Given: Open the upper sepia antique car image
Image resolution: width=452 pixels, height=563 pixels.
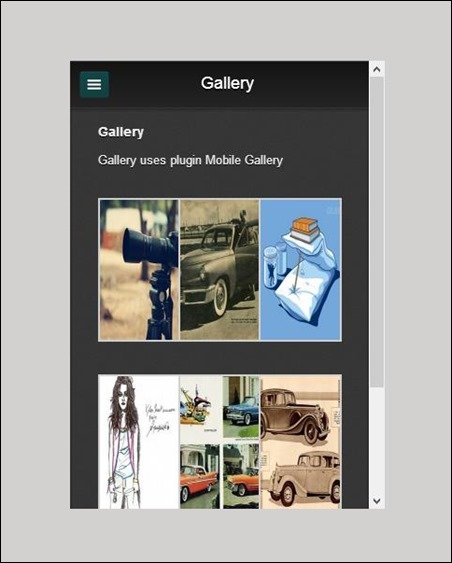Looking at the screenshot, I should [x=300, y=410].
